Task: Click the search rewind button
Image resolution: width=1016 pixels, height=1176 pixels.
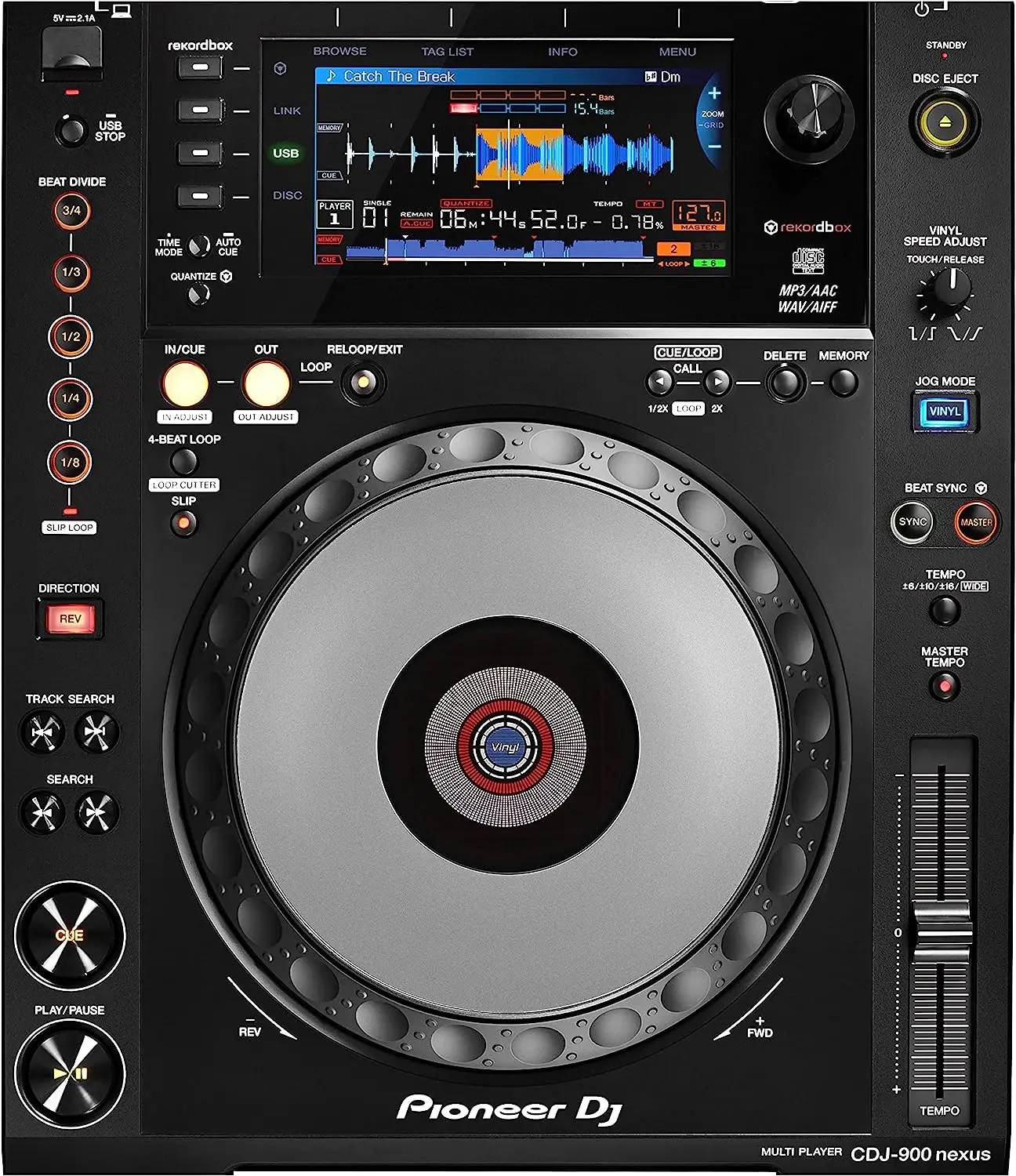Action: click(43, 812)
